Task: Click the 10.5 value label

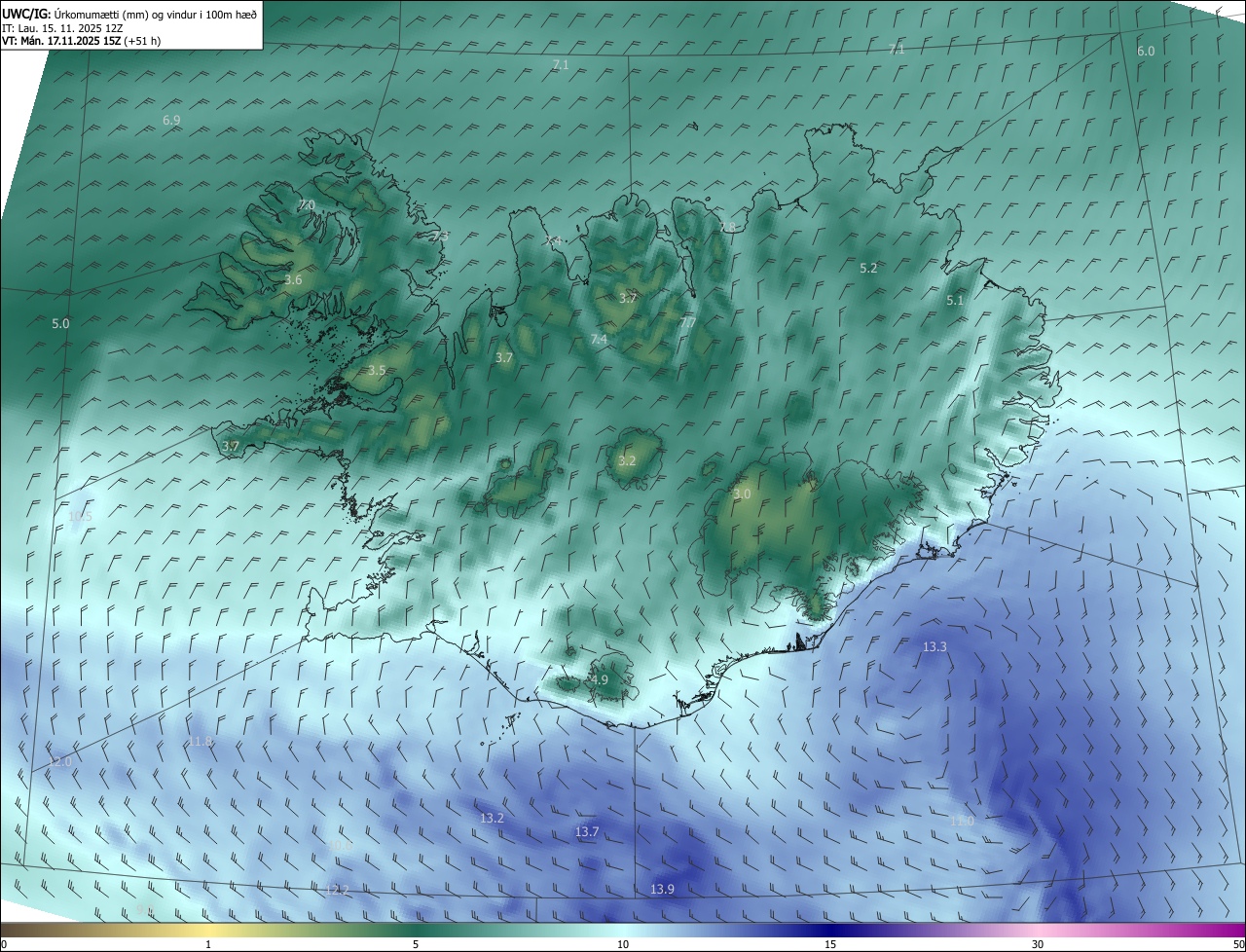Action: (80, 516)
